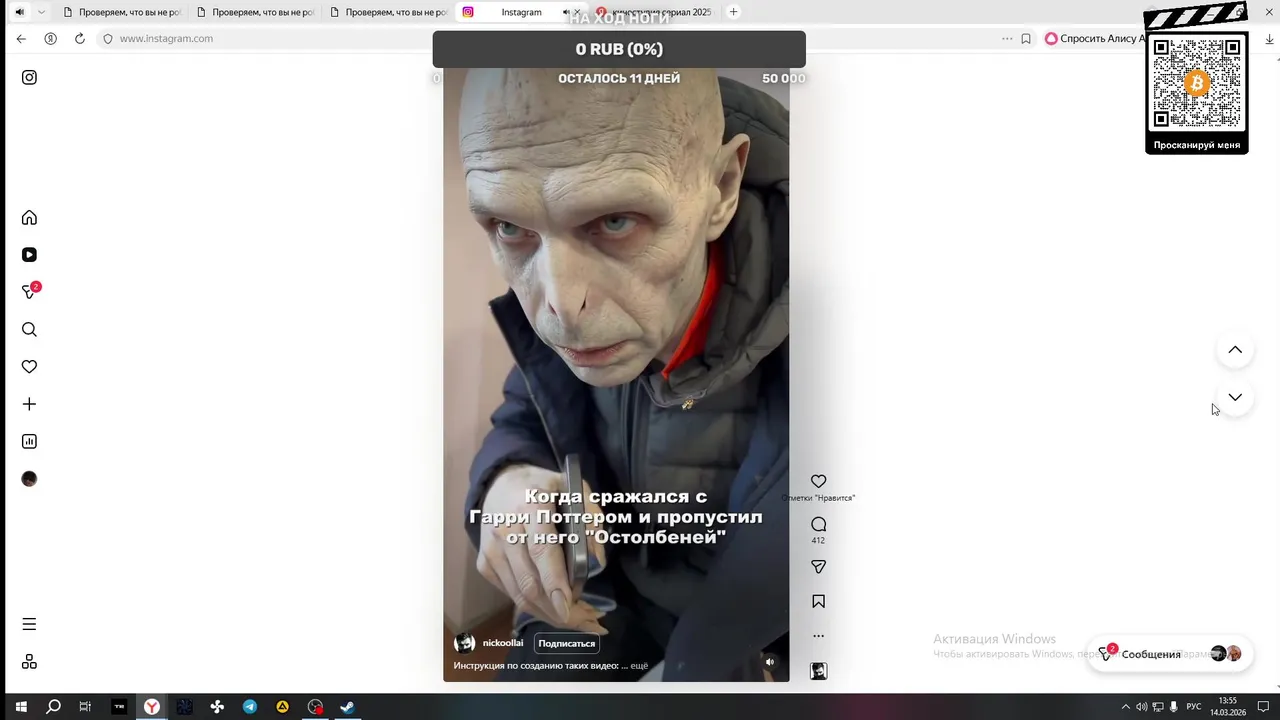Go to next reel with down chevron
Screen dimensions: 1280x720
coord(1235,397)
